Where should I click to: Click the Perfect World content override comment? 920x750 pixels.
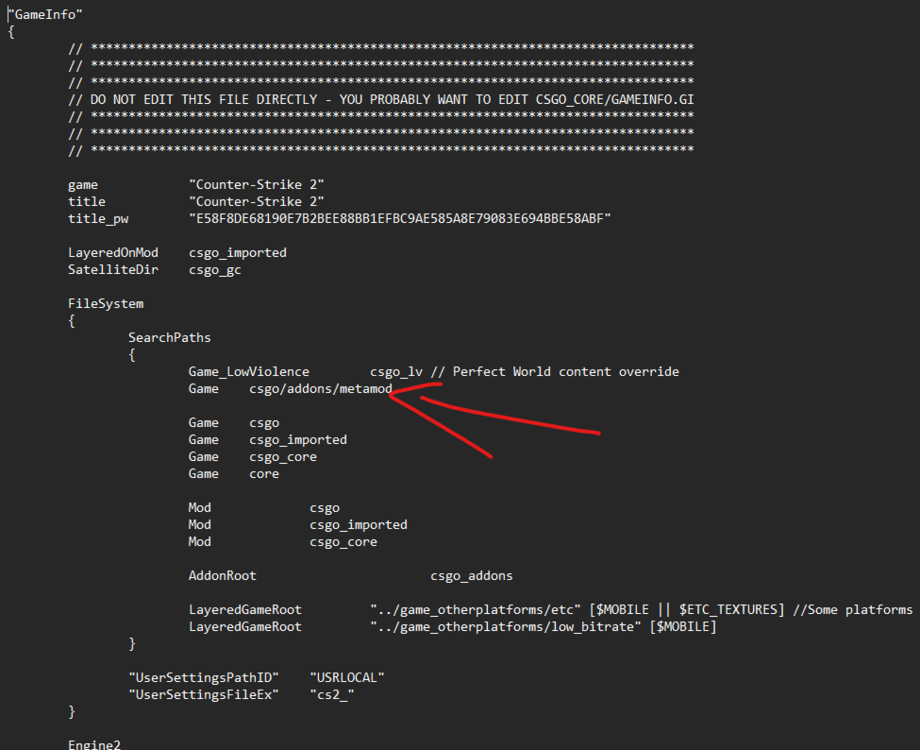554,372
